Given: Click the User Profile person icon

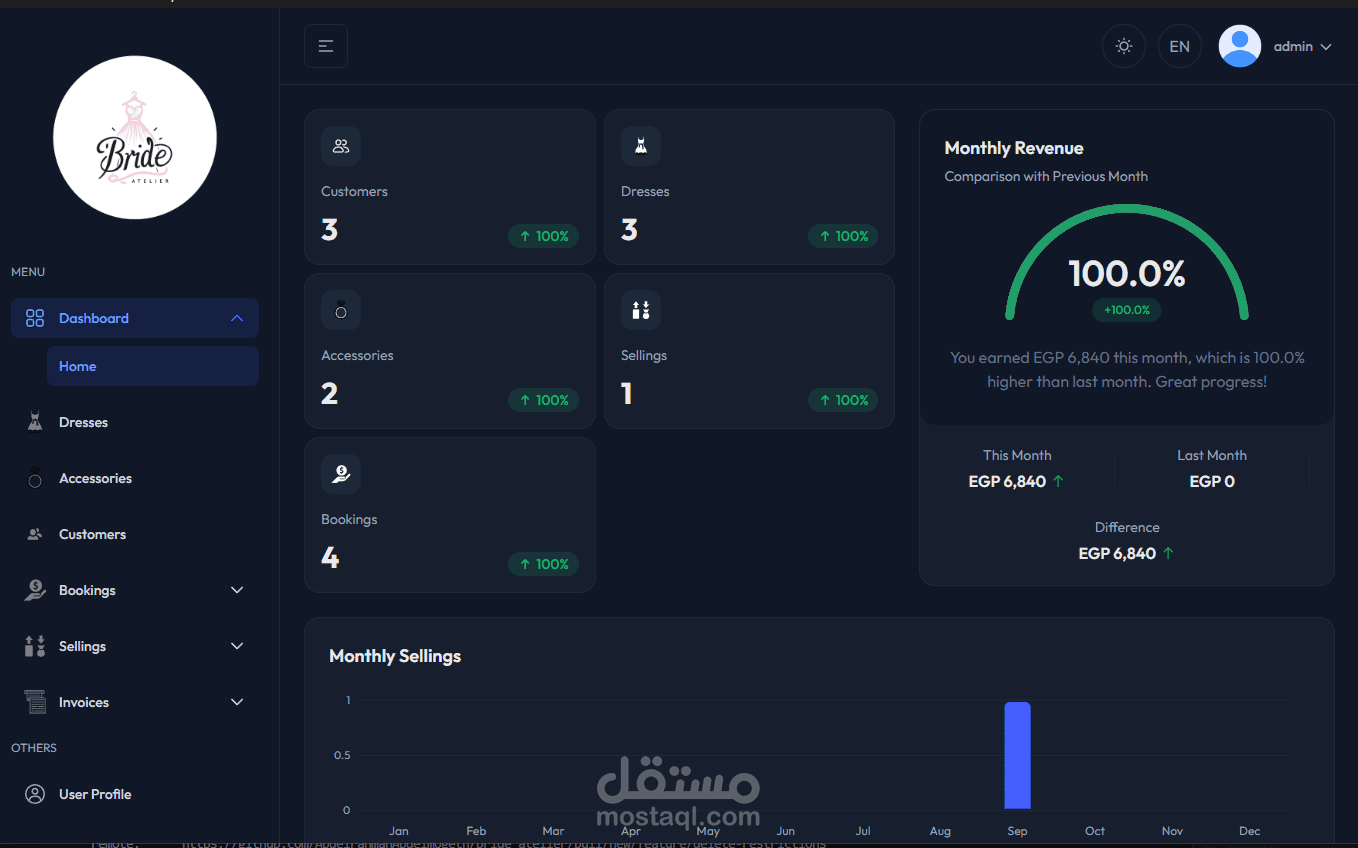Looking at the screenshot, I should click(x=35, y=794).
